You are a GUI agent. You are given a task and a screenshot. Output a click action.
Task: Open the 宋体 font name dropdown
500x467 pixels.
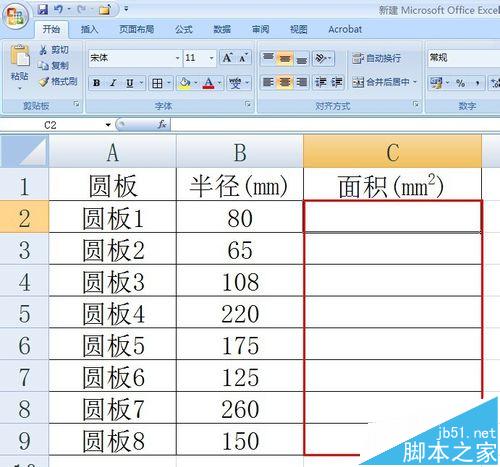tap(178, 58)
